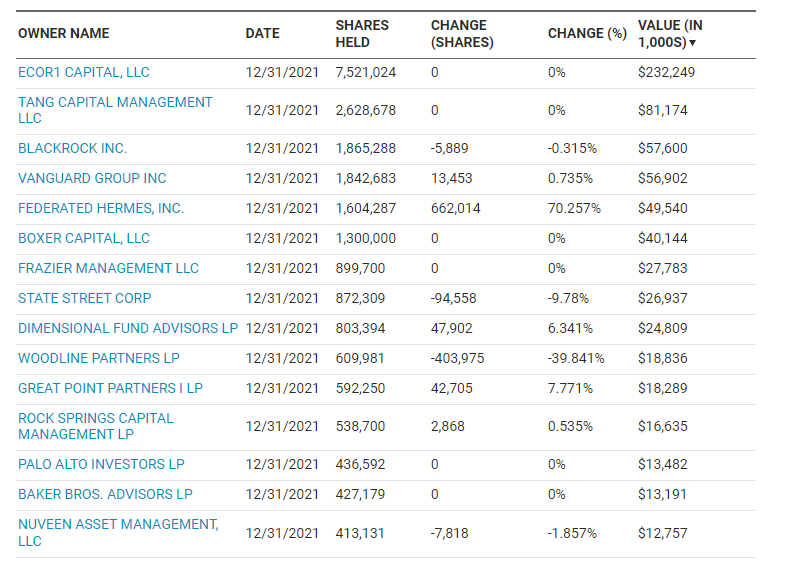The height and width of the screenshot is (568, 806).
Task: Select FRAZIER MANAGEMENT LLC link
Action: click(108, 268)
